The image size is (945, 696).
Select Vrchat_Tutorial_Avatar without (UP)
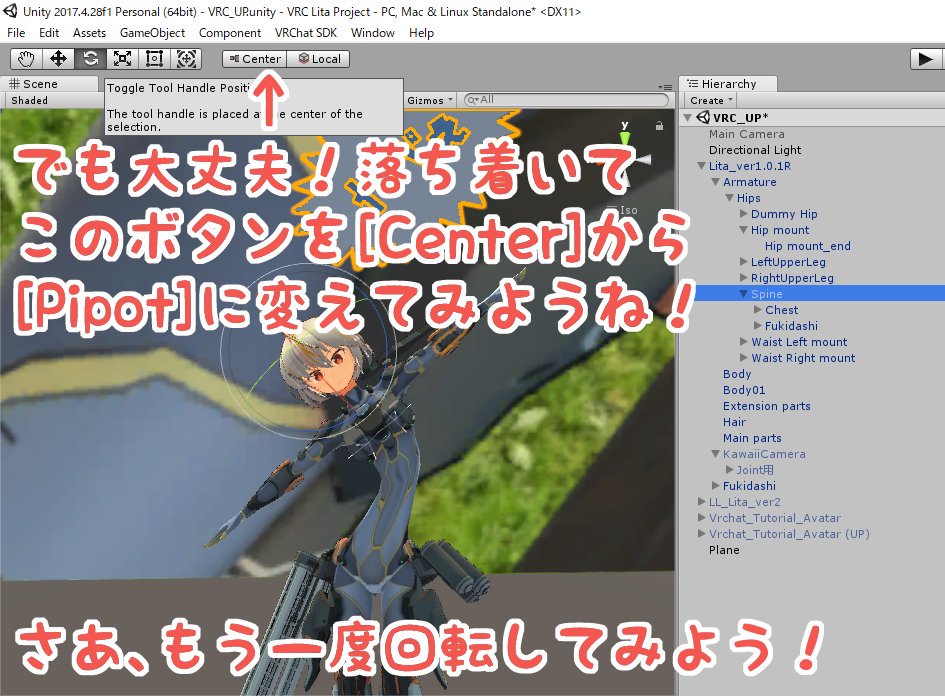click(x=774, y=518)
